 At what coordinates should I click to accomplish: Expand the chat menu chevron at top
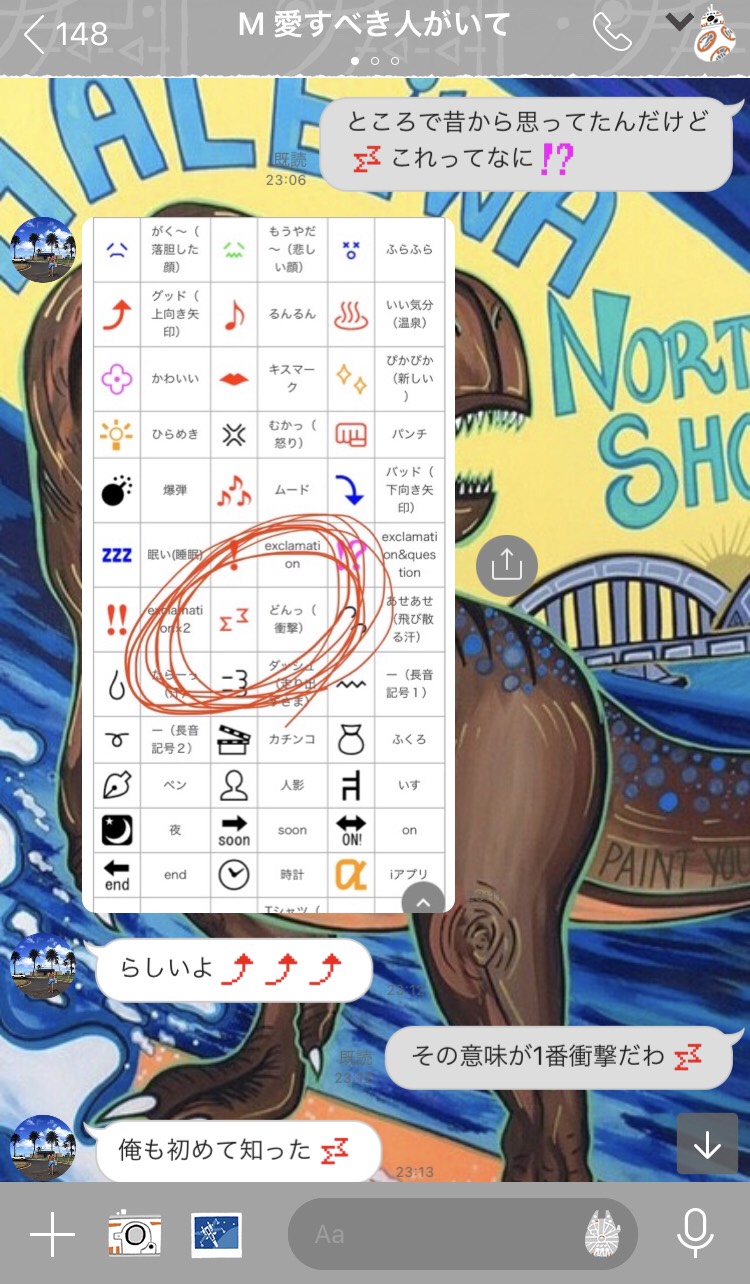click(x=679, y=22)
